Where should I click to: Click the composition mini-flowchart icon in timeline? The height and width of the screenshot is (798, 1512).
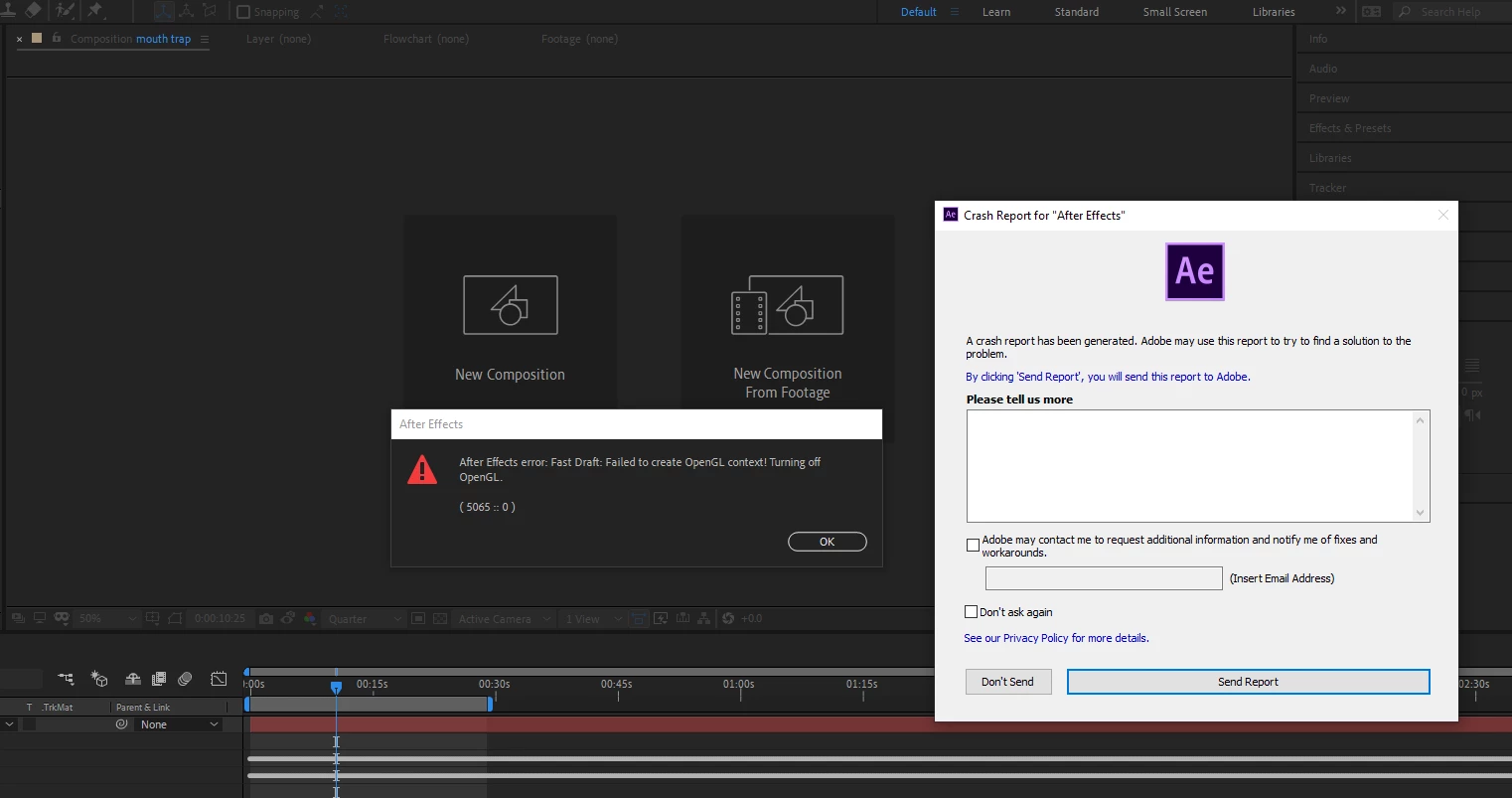coord(66,679)
